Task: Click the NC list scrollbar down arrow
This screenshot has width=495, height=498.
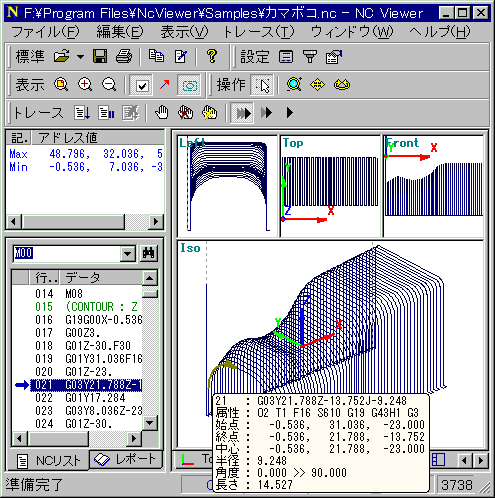Action: click(x=150, y=423)
